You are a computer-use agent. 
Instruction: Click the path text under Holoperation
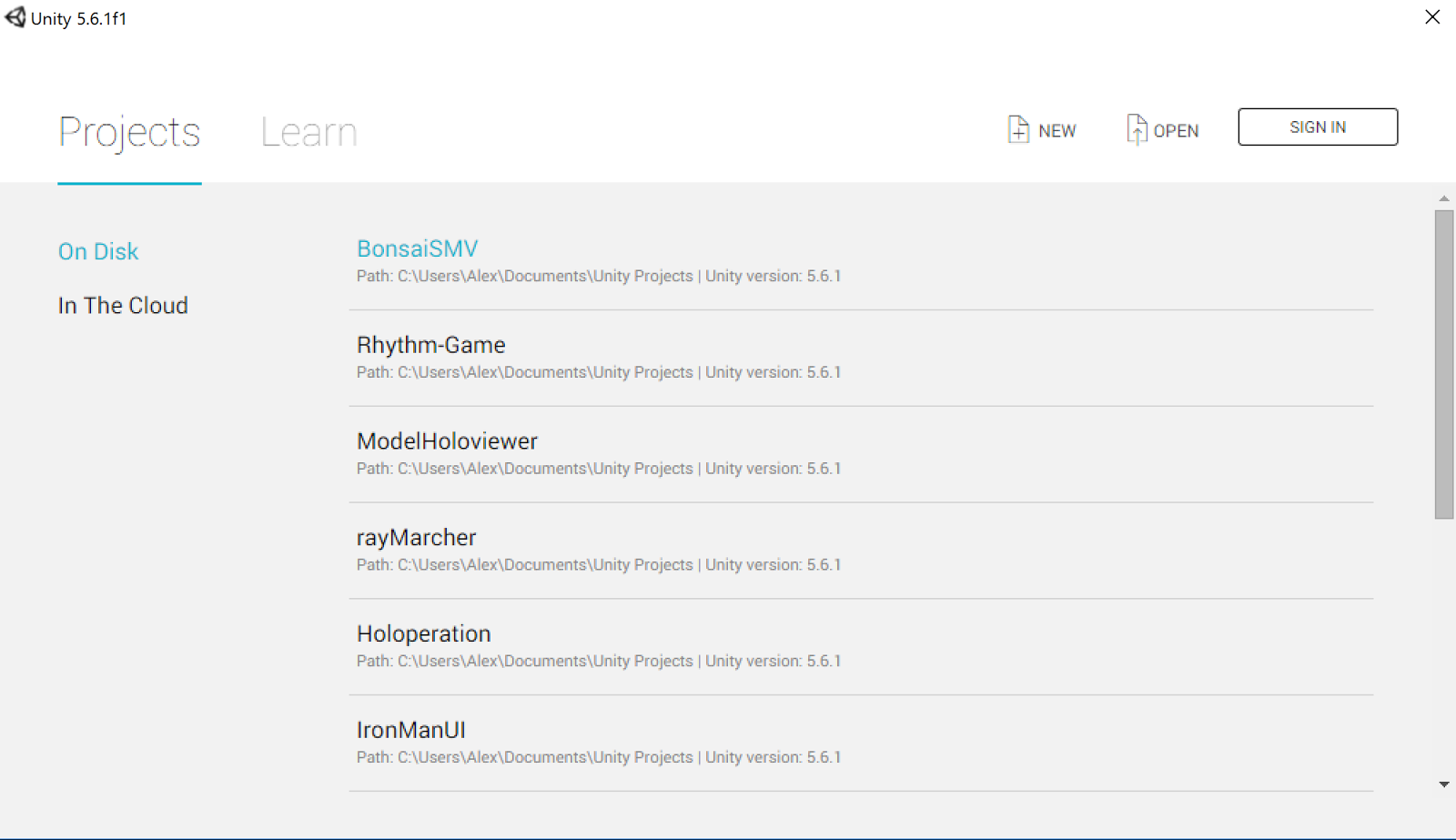tap(599, 662)
